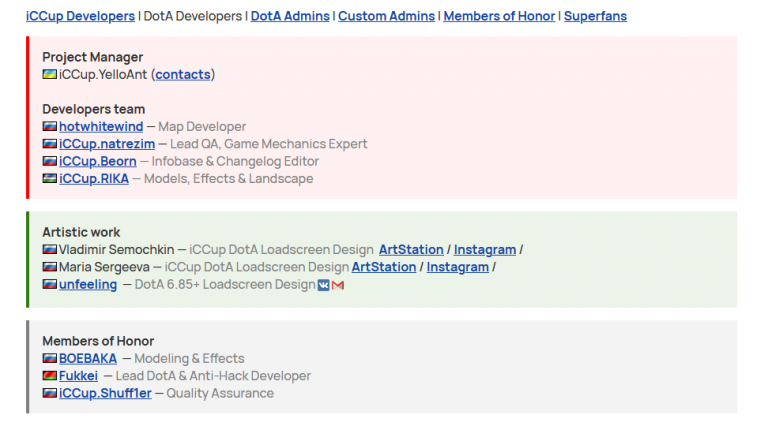Viewport: 768px width, 441px height.
Task: Open the unfeeling profile link
Action: pos(88,284)
